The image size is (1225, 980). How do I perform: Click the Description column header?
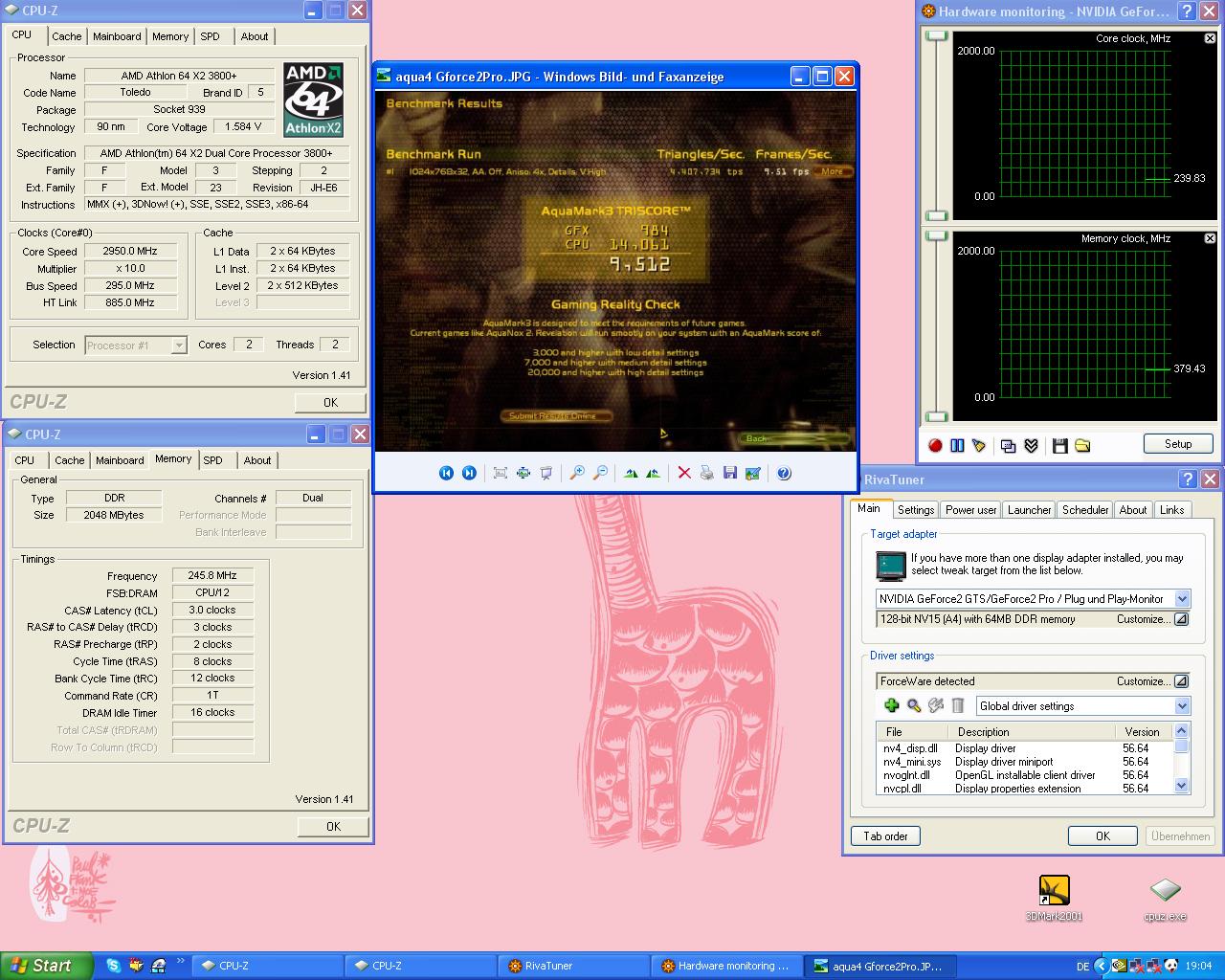point(1032,732)
